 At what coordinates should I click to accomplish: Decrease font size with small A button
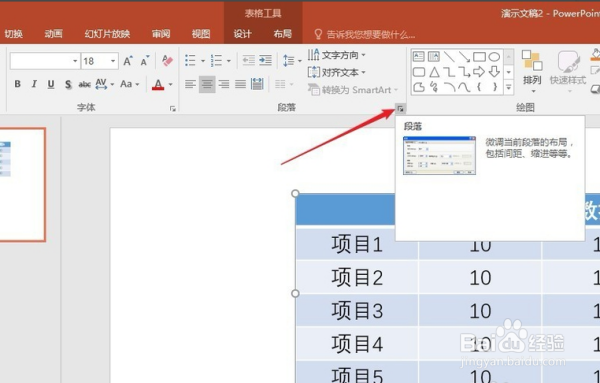click(145, 61)
